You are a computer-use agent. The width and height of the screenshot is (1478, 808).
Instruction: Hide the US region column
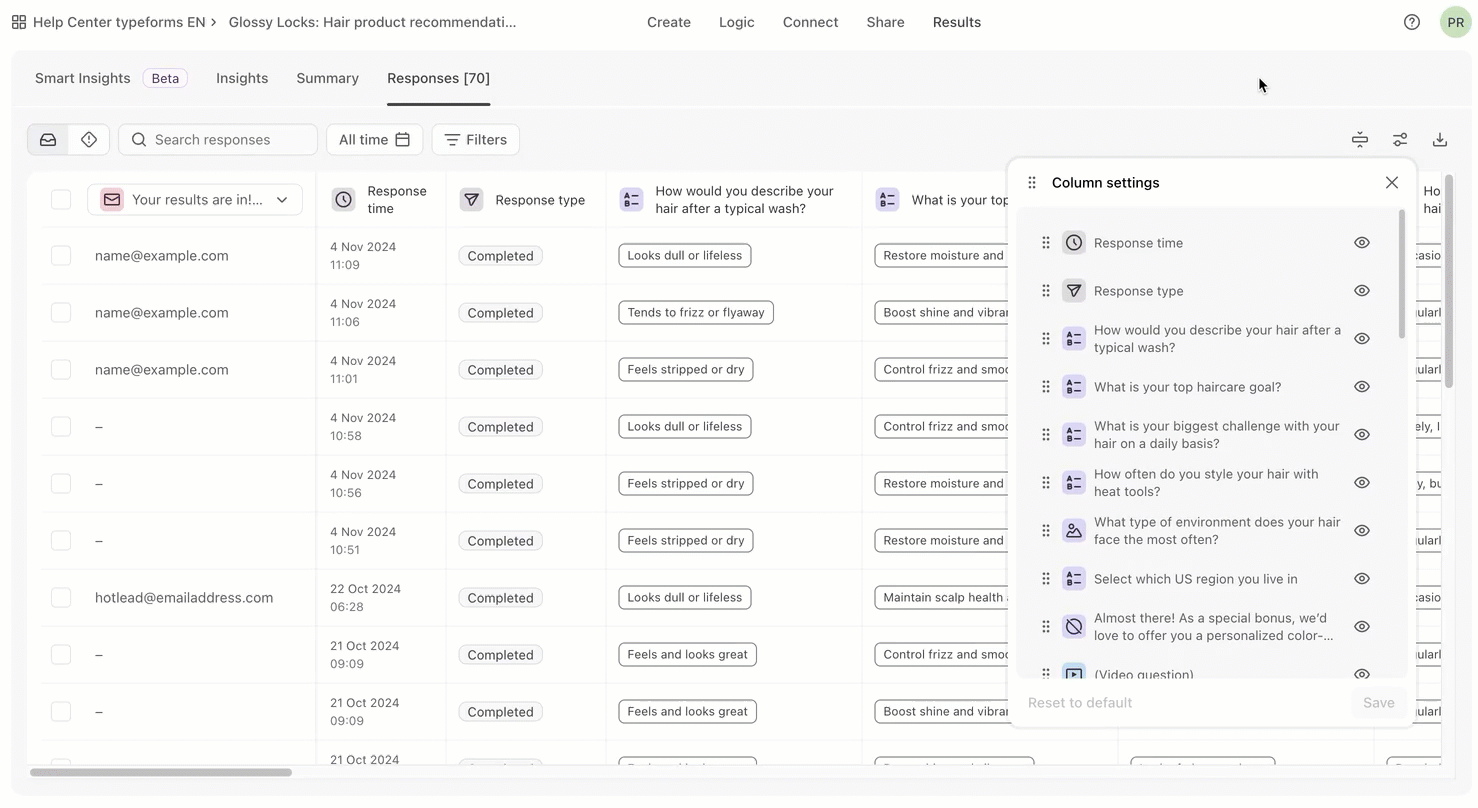pyautogui.click(x=1362, y=579)
